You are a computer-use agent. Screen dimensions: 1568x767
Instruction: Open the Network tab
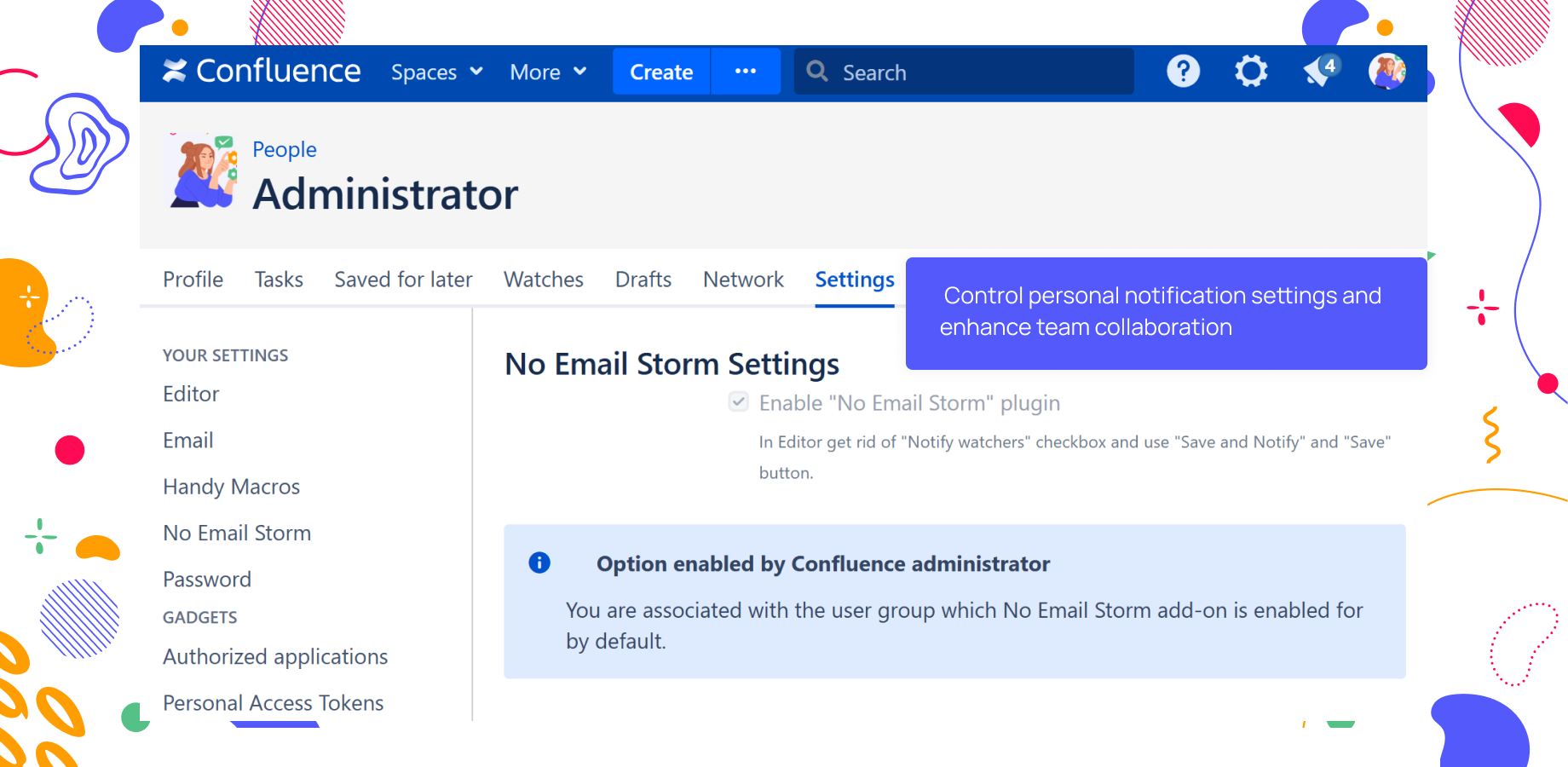click(743, 280)
